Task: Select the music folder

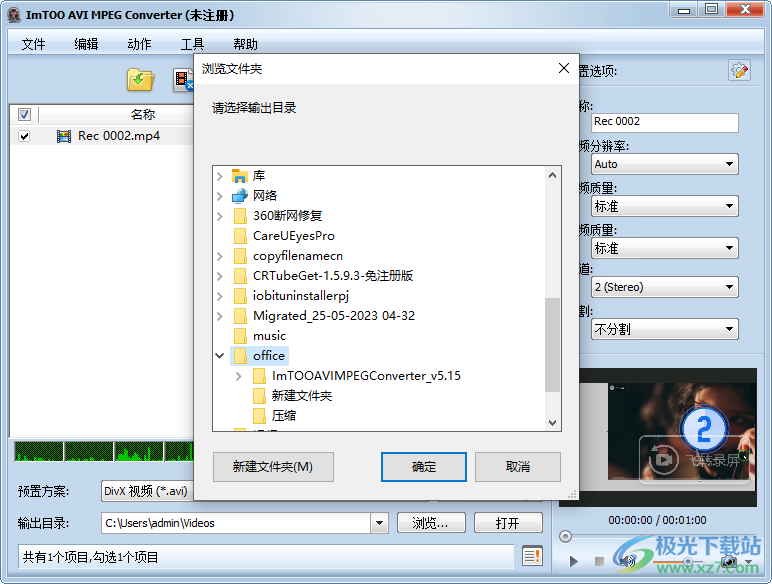Action: click(x=269, y=336)
